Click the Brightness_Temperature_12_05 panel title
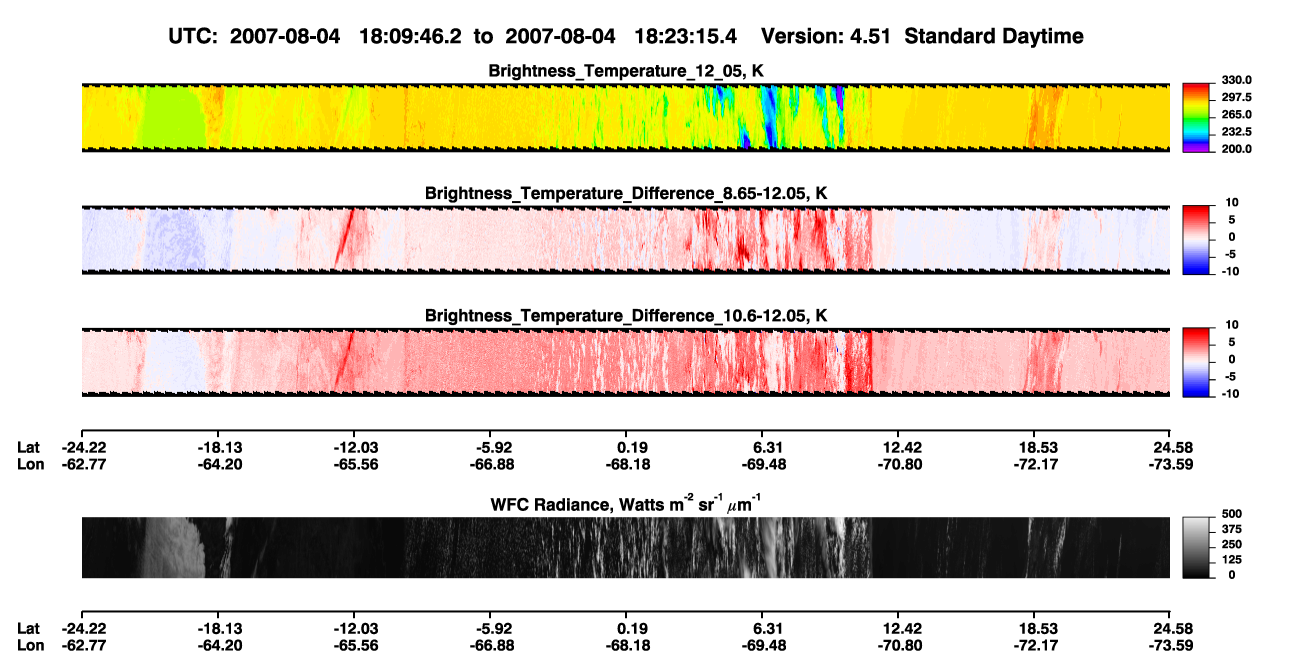Screen dimensions: 1300x667 [627, 71]
